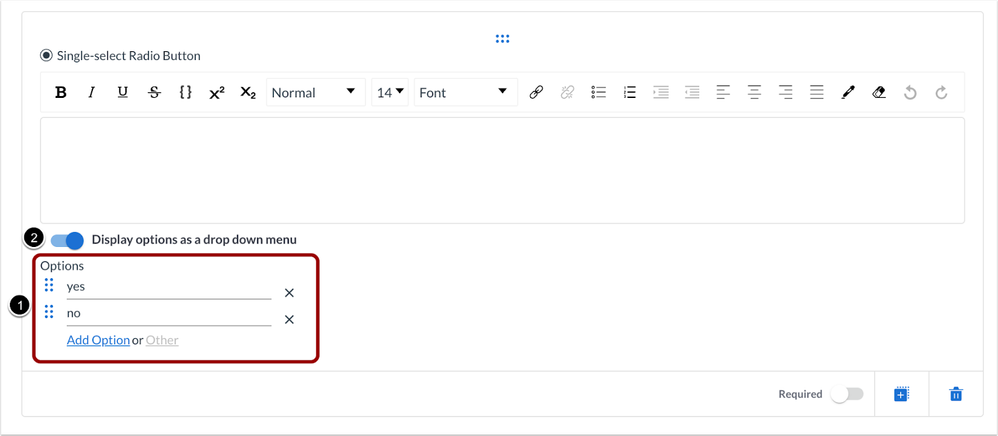The image size is (998, 436).
Task: Disable Display options as drop down menu
Action: (68, 240)
